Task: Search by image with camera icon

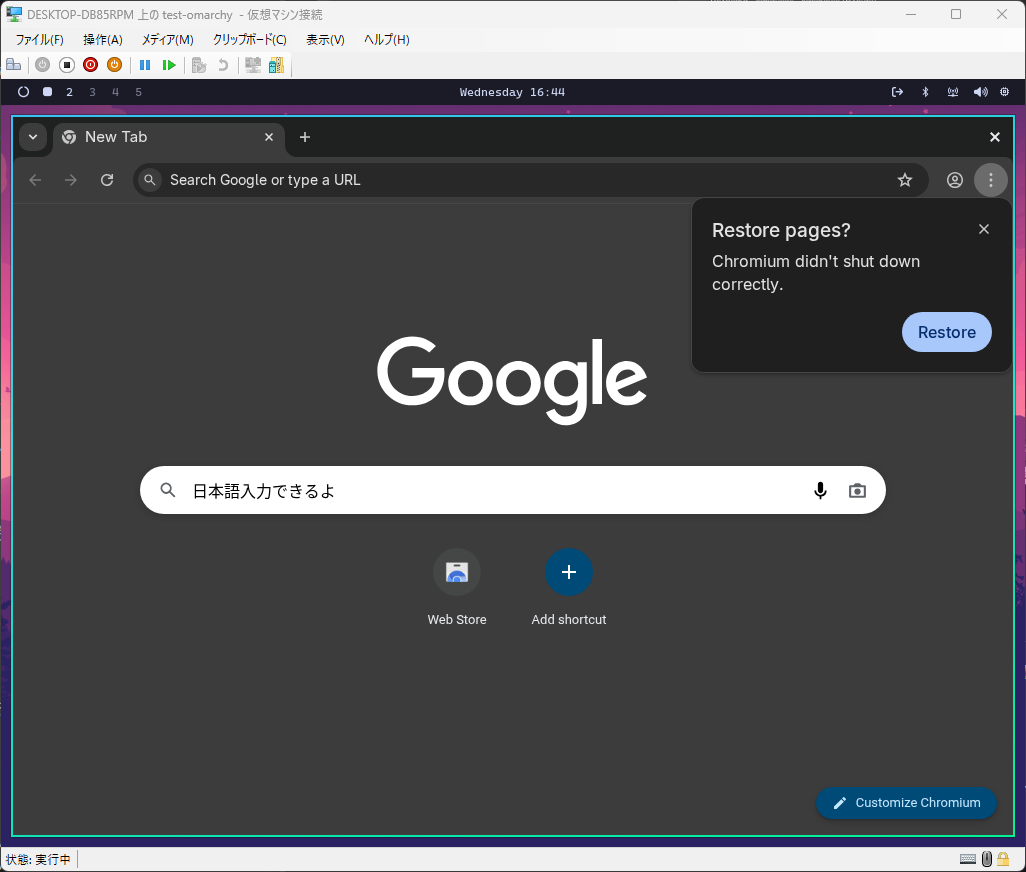Action: (x=857, y=490)
